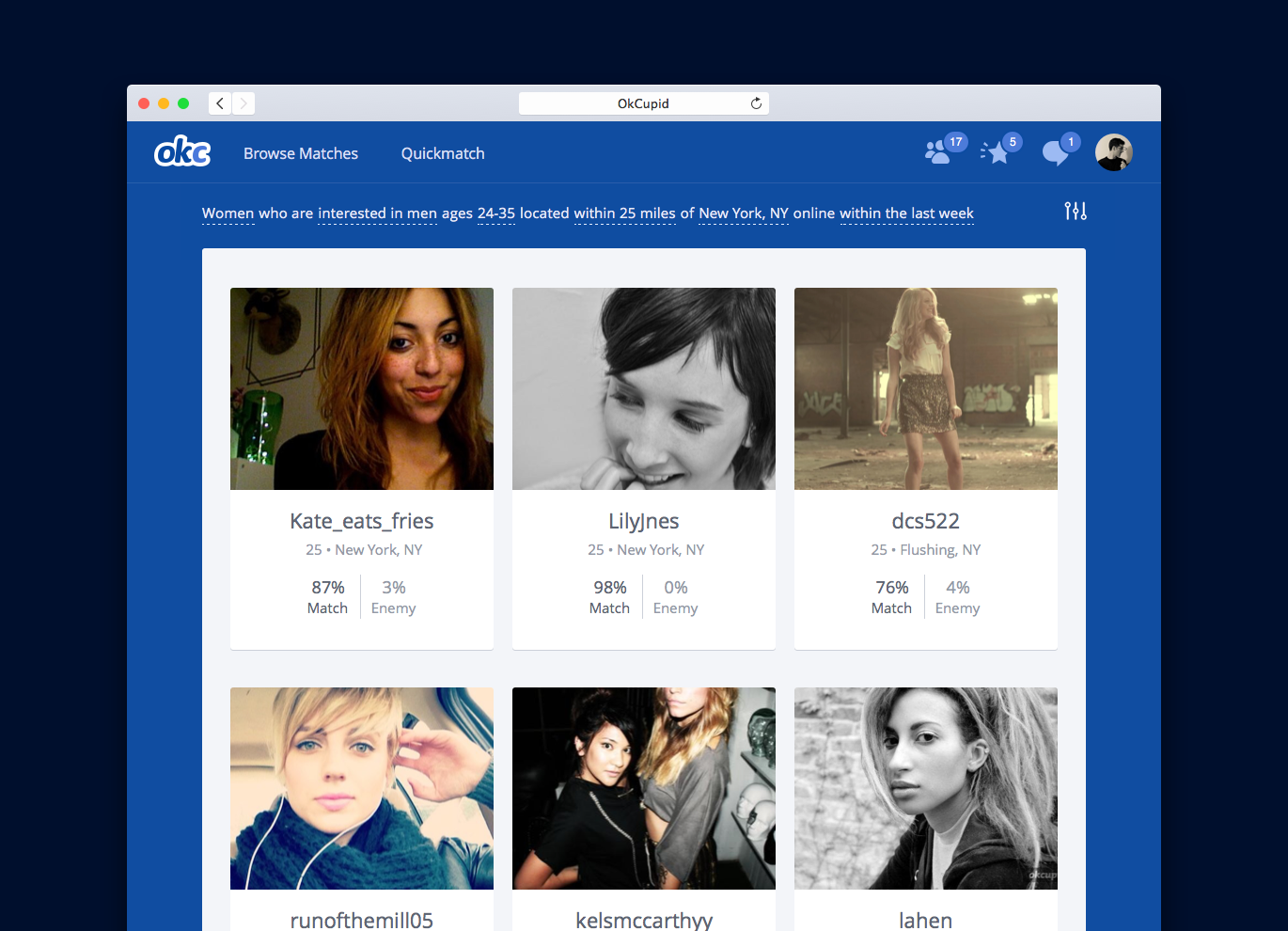Click "0% Enemy" on LilyJnes card
Image resolution: width=1288 pixels, height=931 pixels.
[x=675, y=597]
